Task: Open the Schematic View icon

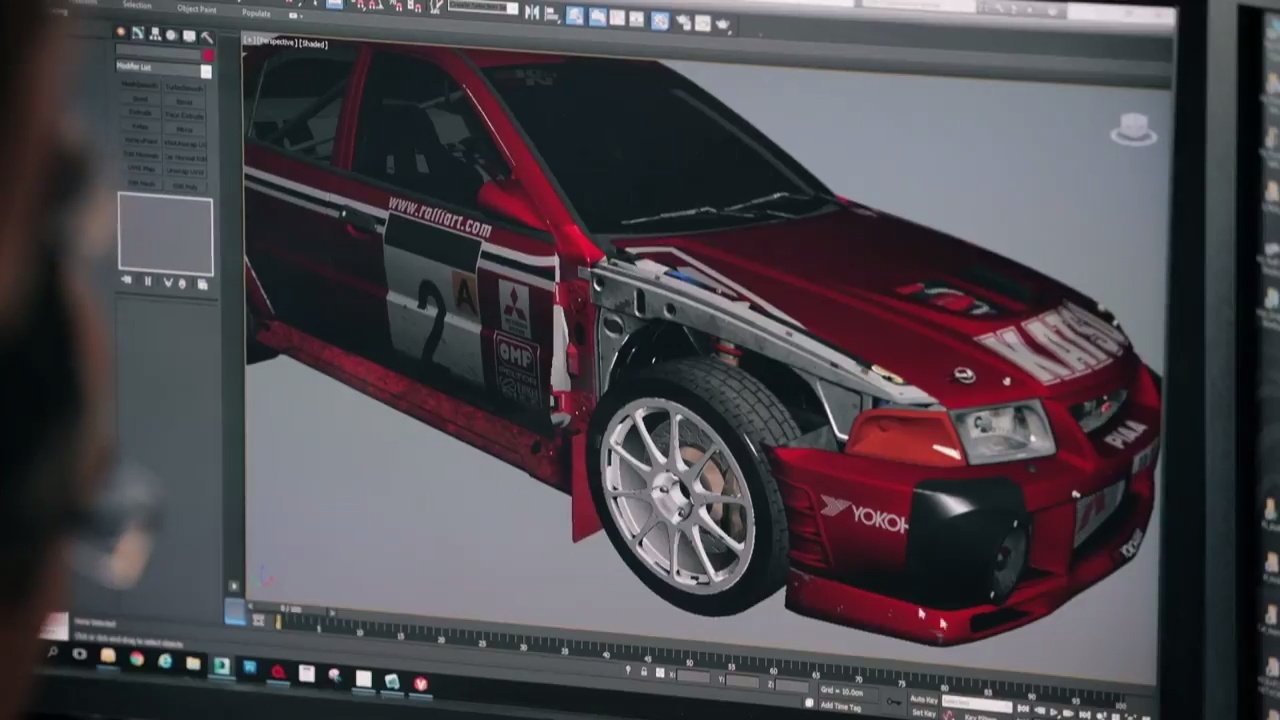Action: click(x=636, y=18)
